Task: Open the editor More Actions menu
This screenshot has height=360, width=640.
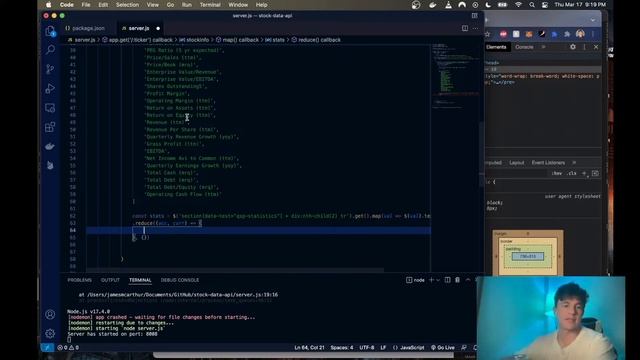Action: (476, 28)
